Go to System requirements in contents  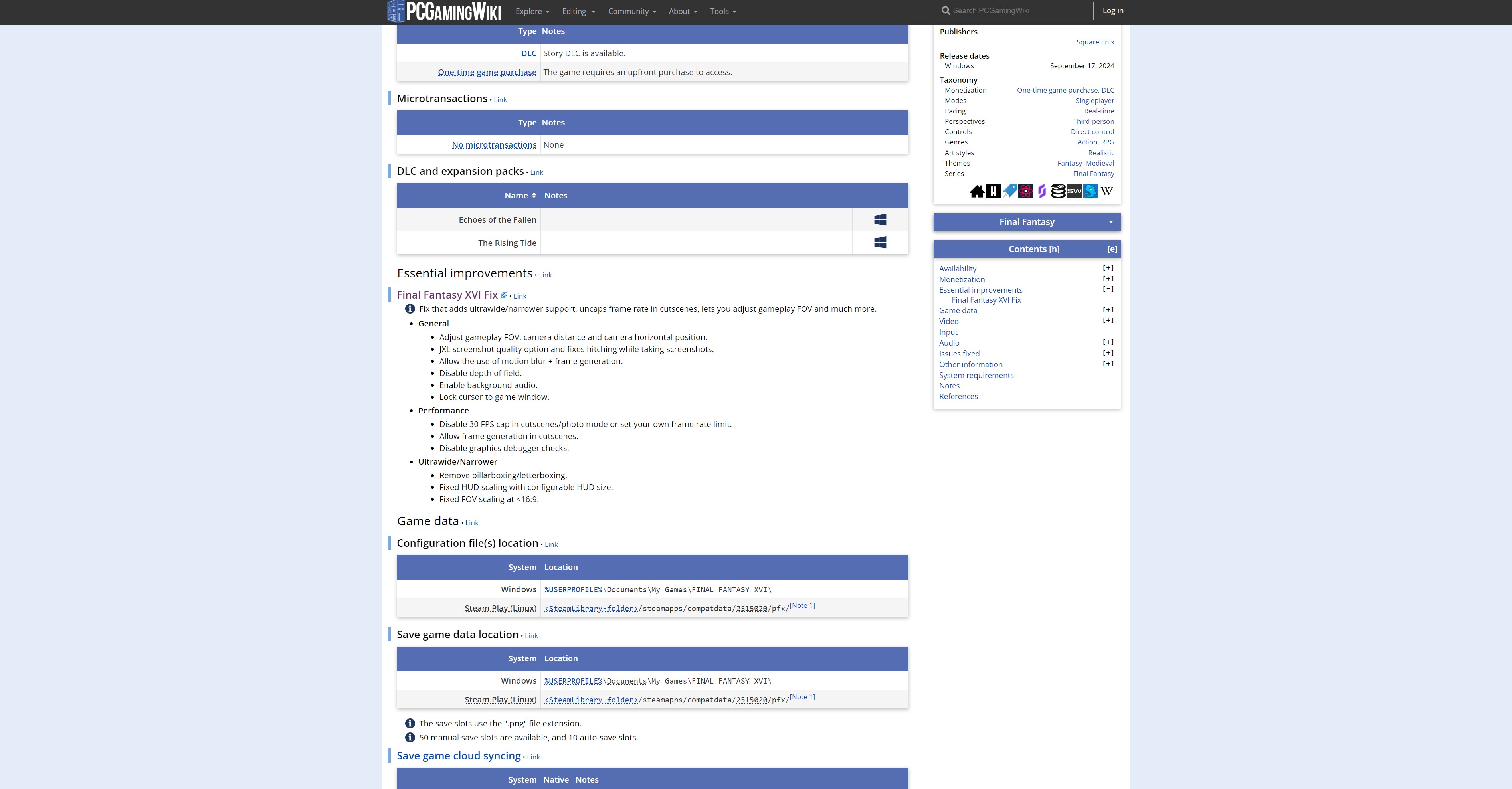[976, 375]
